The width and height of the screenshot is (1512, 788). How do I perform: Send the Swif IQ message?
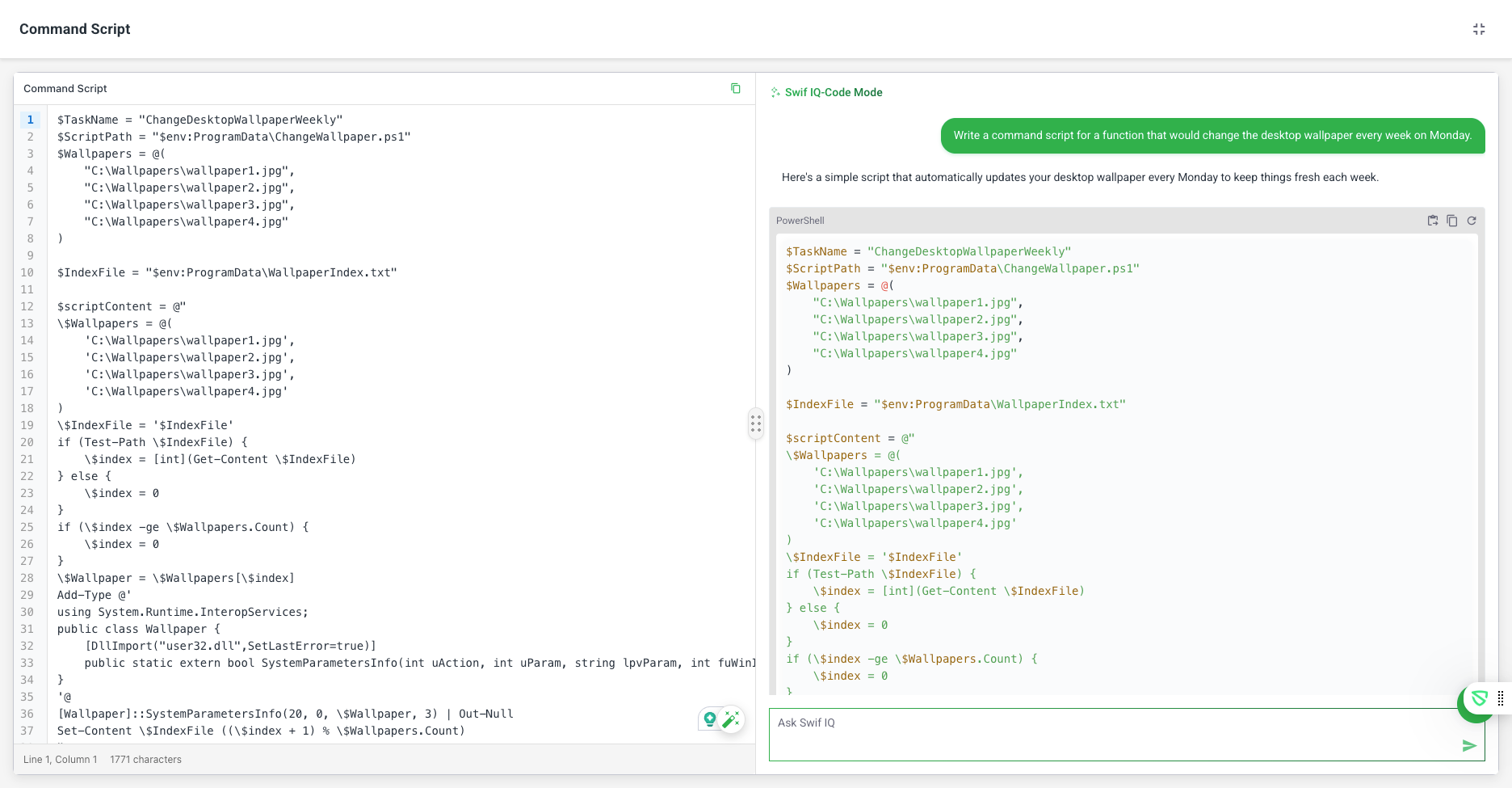pyautogui.click(x=1468, y=745)
